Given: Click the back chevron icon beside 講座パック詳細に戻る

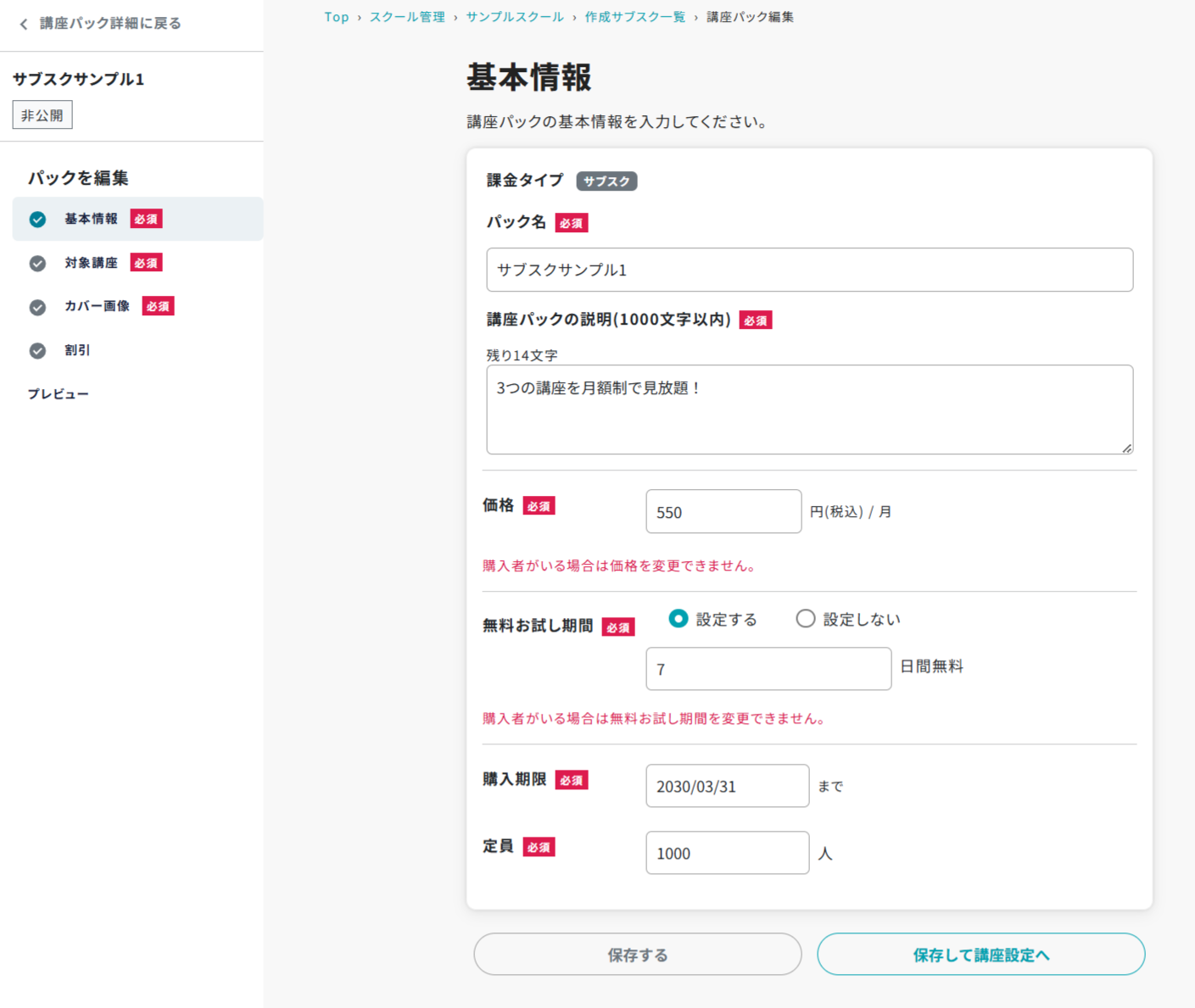Looking at the screenshot, I should point(24,24).
